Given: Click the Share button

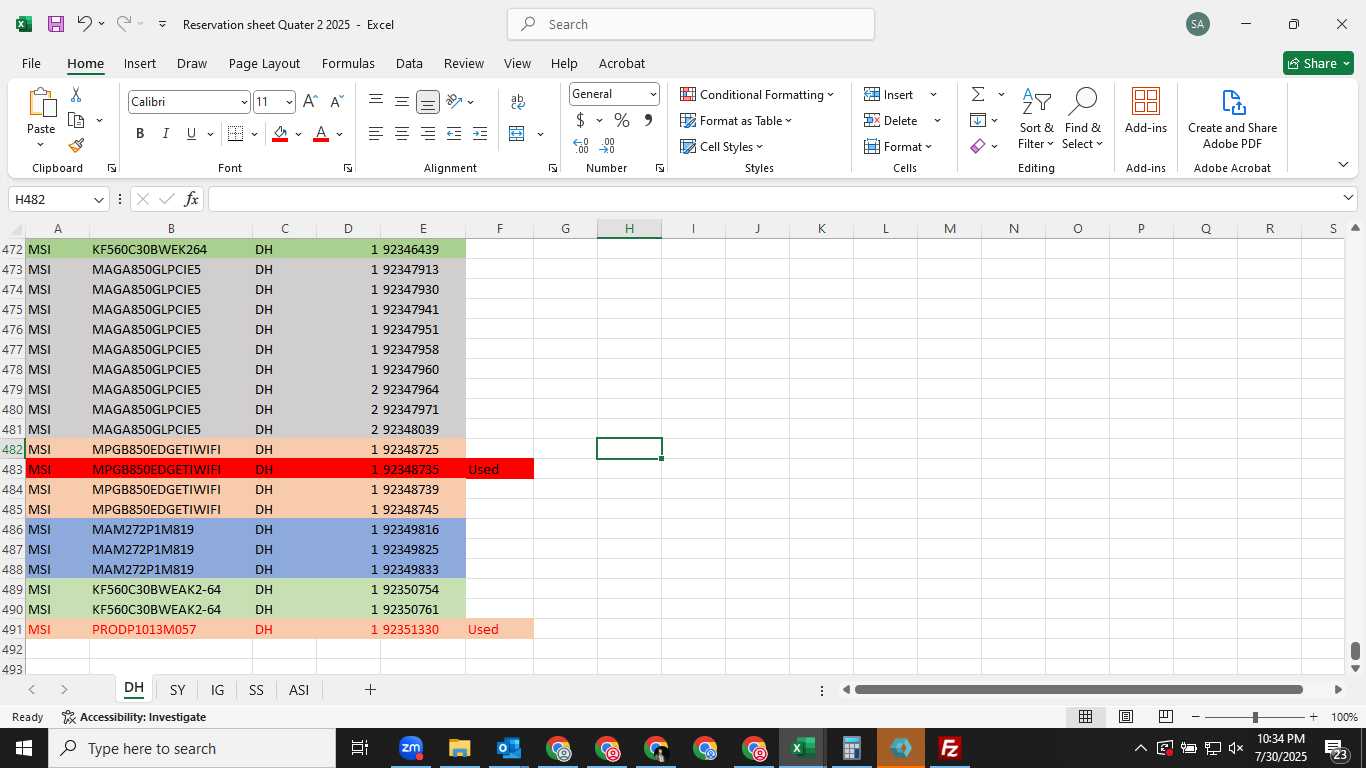Looking at the screenshot, I should 1318,63.
